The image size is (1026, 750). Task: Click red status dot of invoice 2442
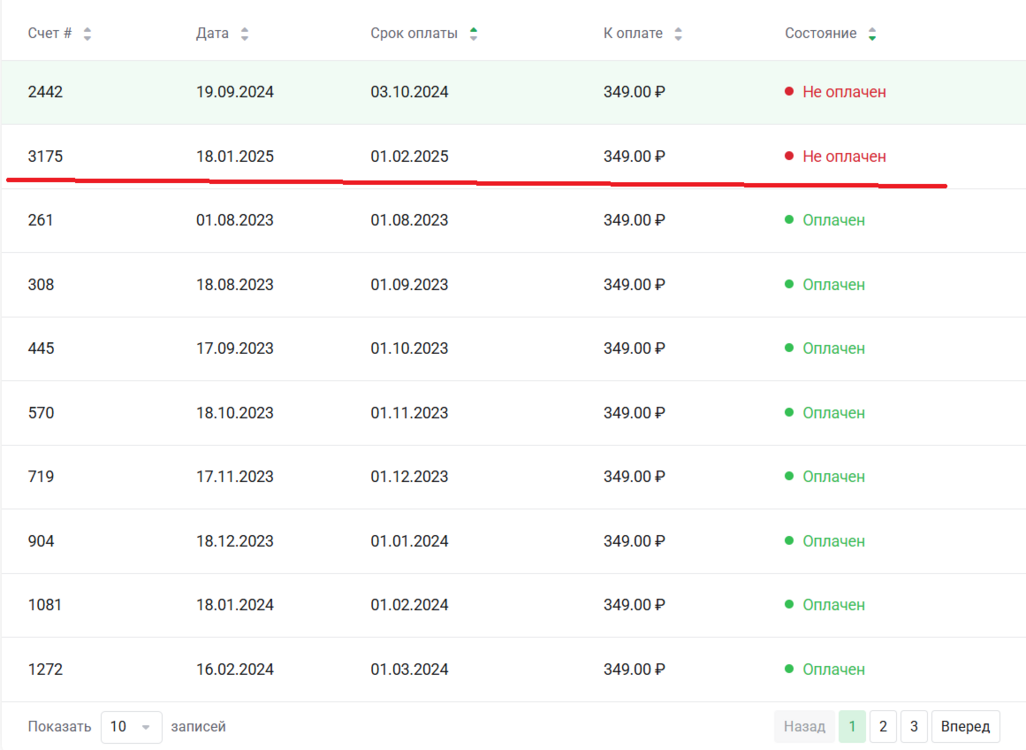(789, 92)
